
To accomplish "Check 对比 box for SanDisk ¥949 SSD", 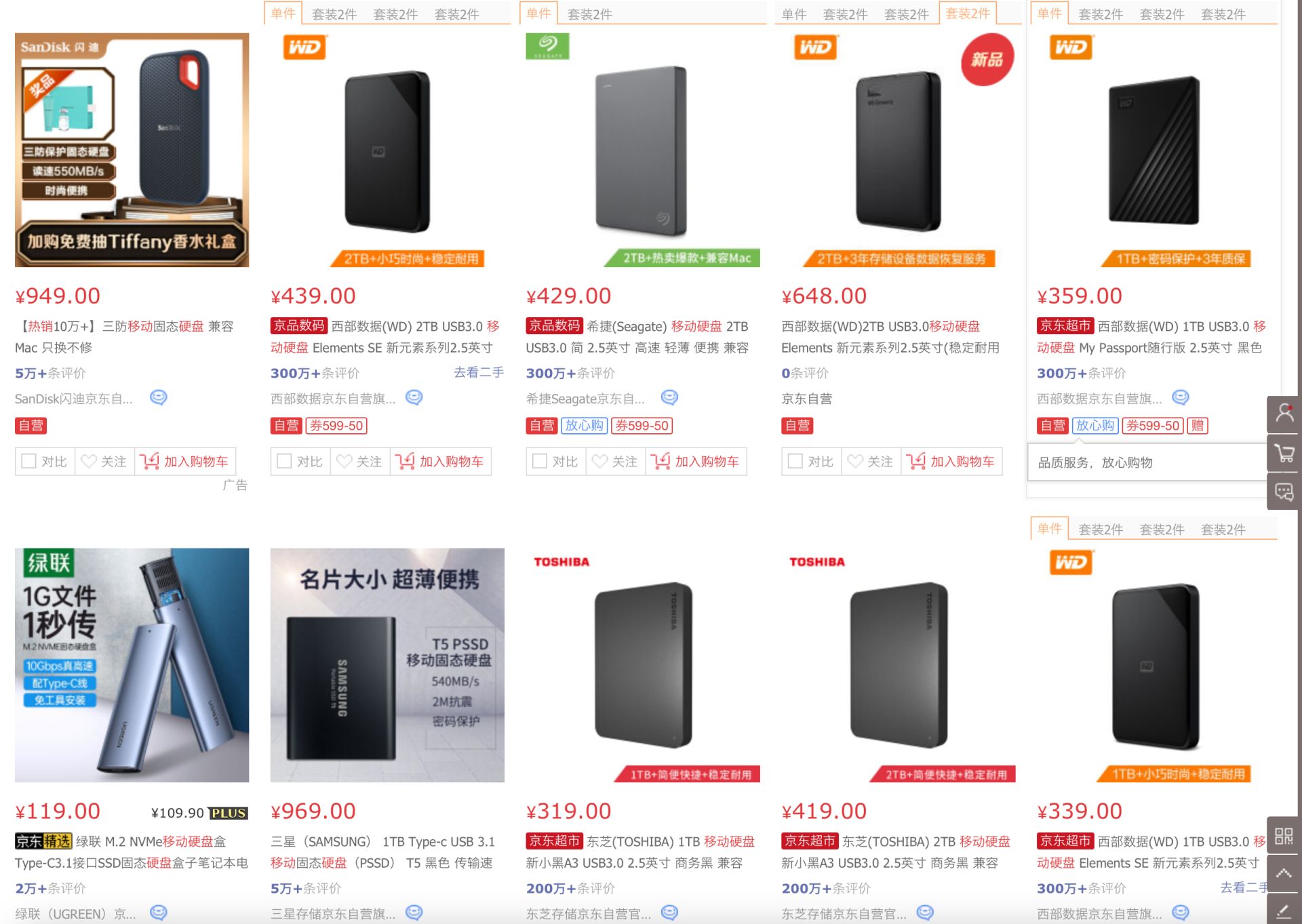I will click(28, 461).
